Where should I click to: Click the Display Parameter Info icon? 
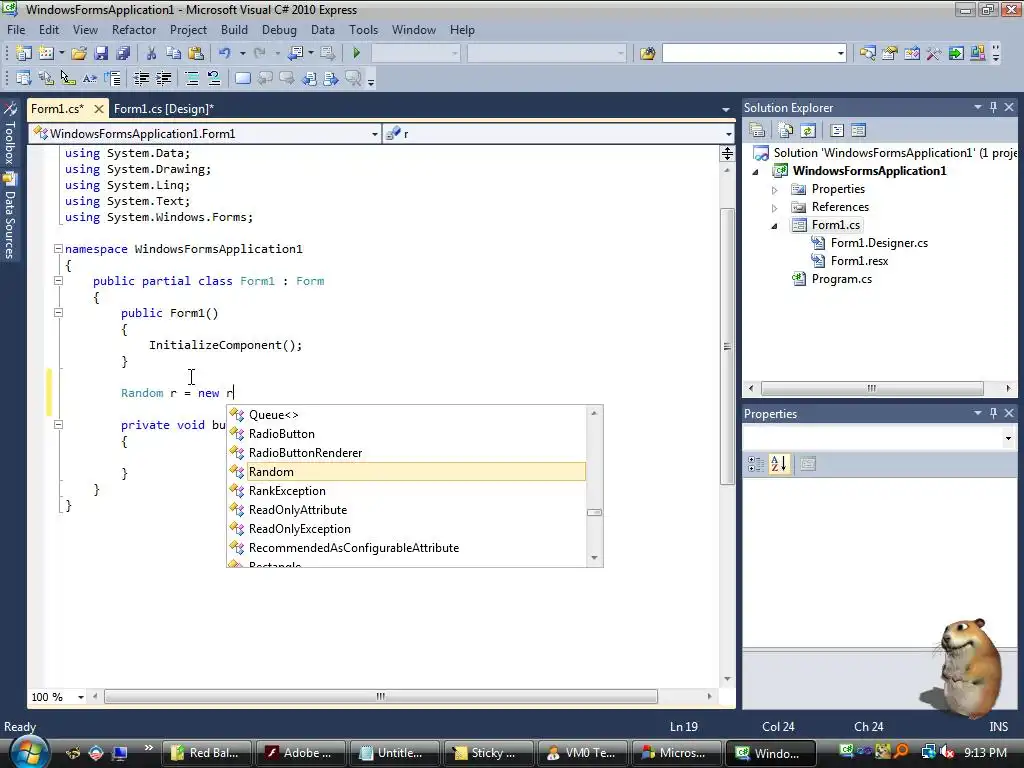click(46, 78)
